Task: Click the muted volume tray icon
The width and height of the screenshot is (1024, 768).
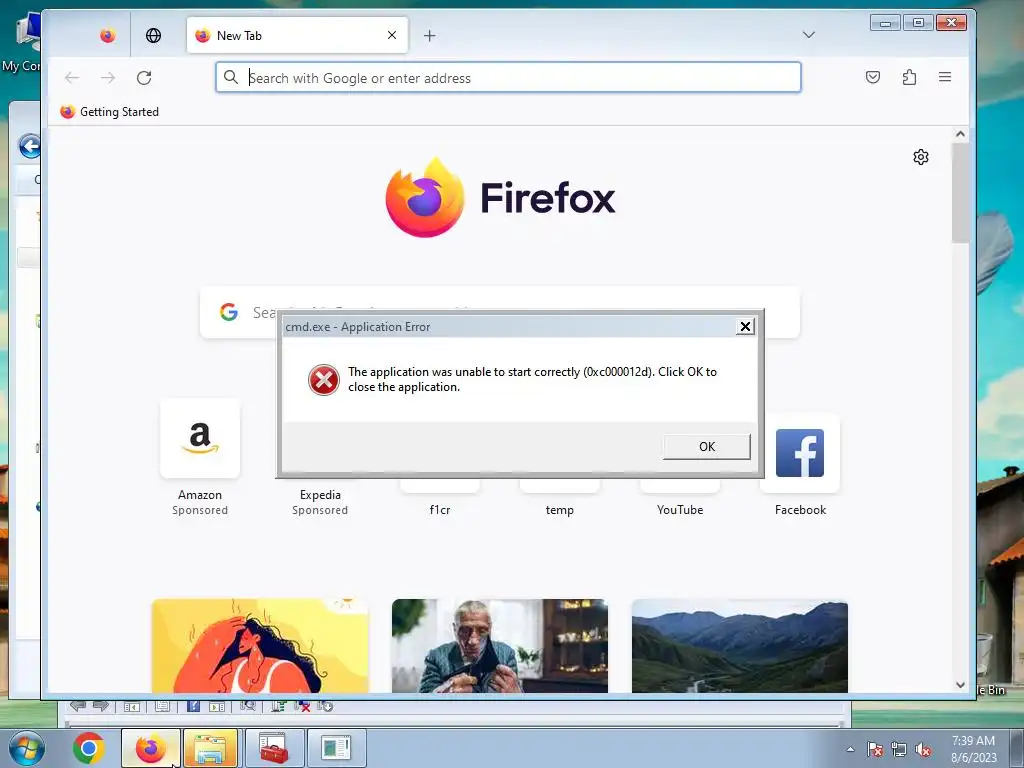Action: pos(923,750)
